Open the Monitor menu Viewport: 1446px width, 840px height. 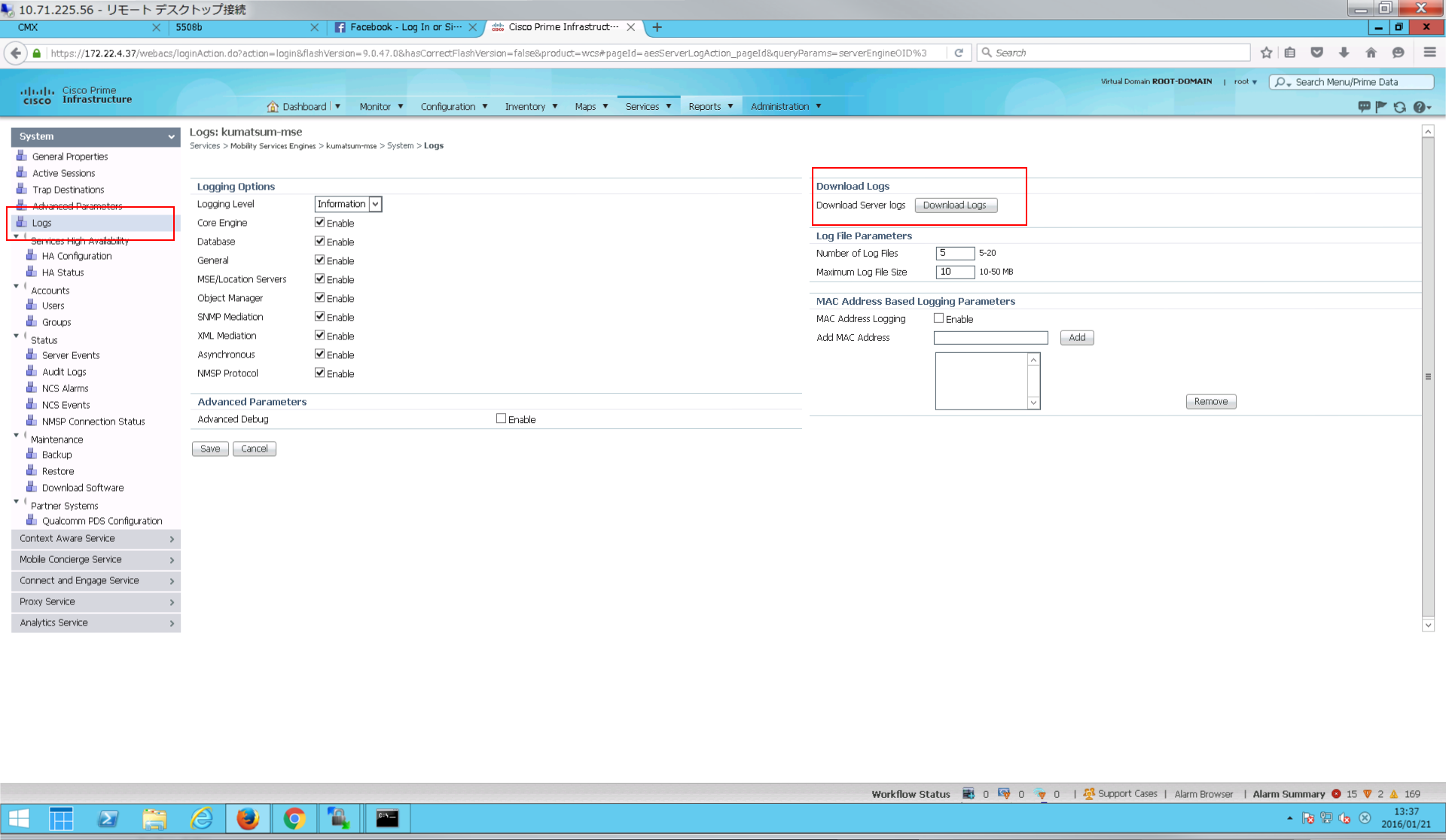coord(381,106)
